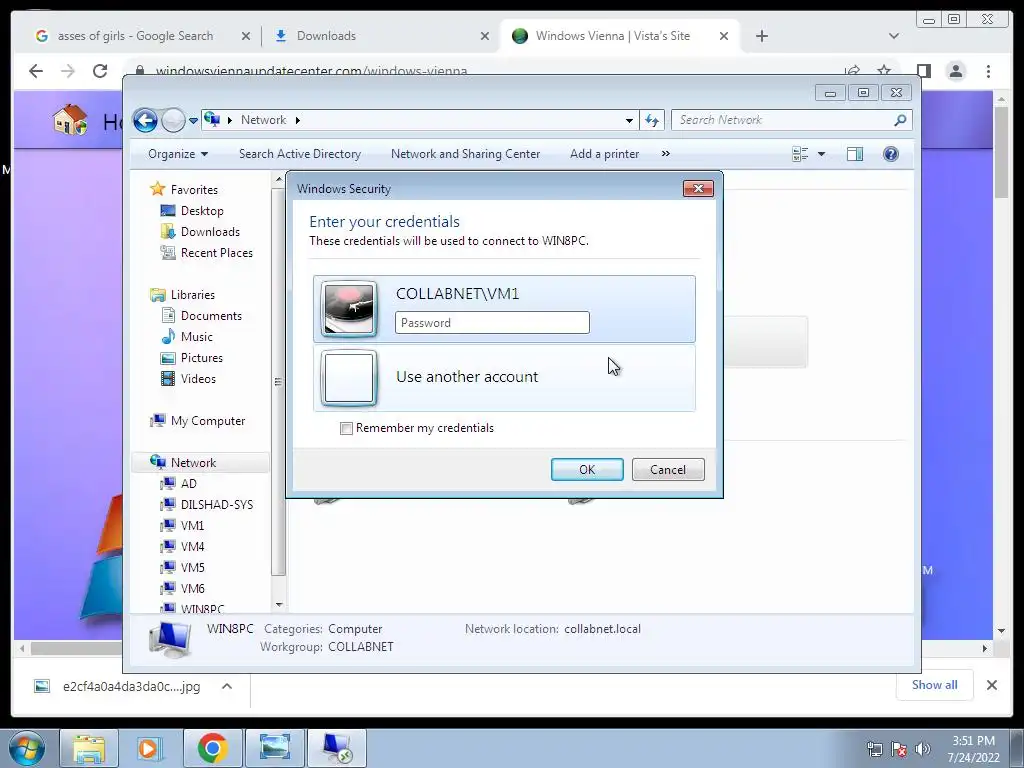1024x768 pixels.
Task: Tick Remember my credentials checkbox
Action: click(x=346, y=428)
